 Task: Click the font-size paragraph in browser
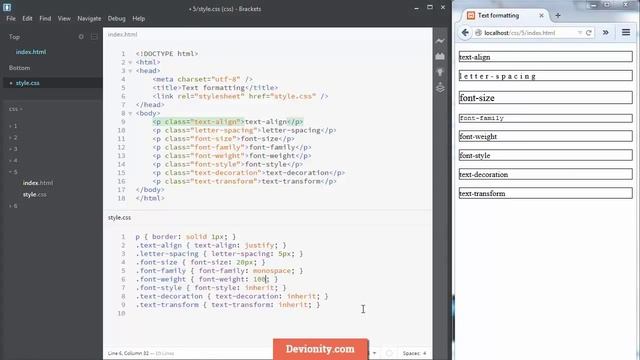tap(546, 98)
